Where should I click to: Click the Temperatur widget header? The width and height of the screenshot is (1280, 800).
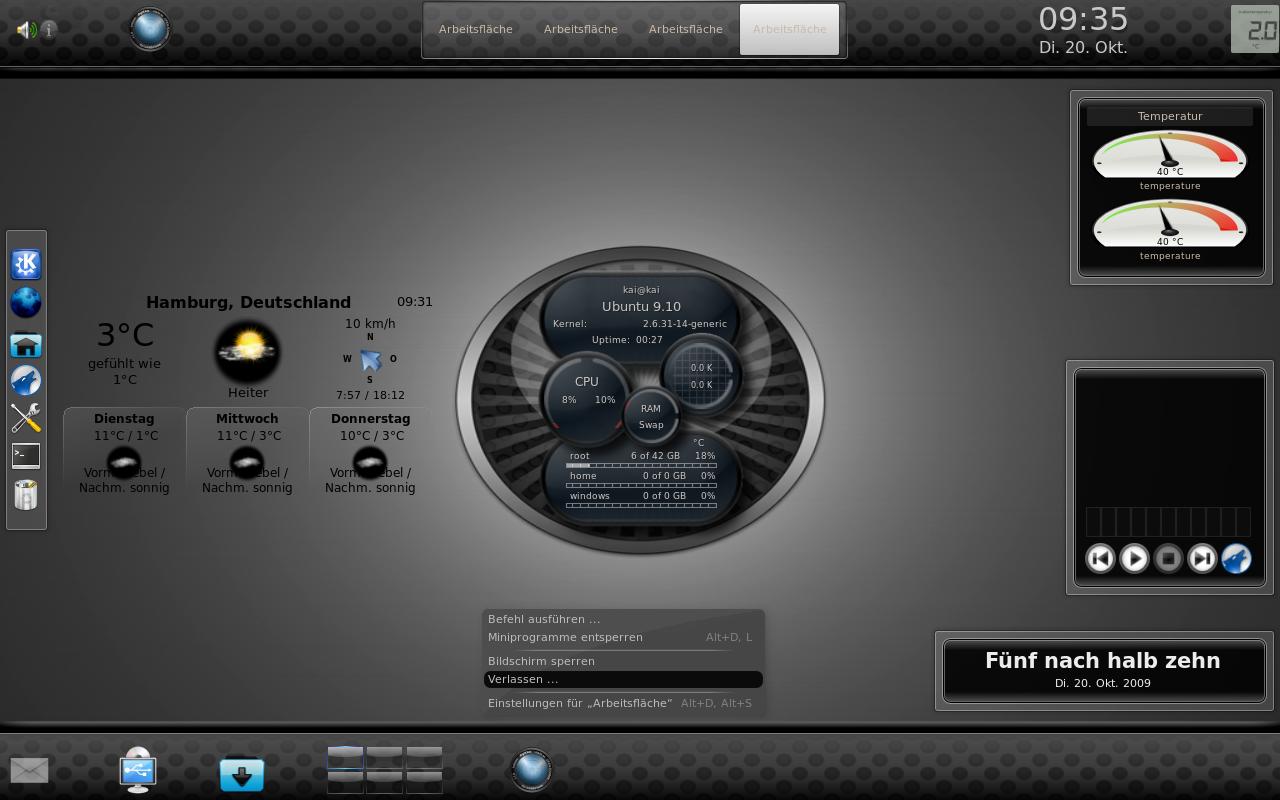(x=1170, y=116)
